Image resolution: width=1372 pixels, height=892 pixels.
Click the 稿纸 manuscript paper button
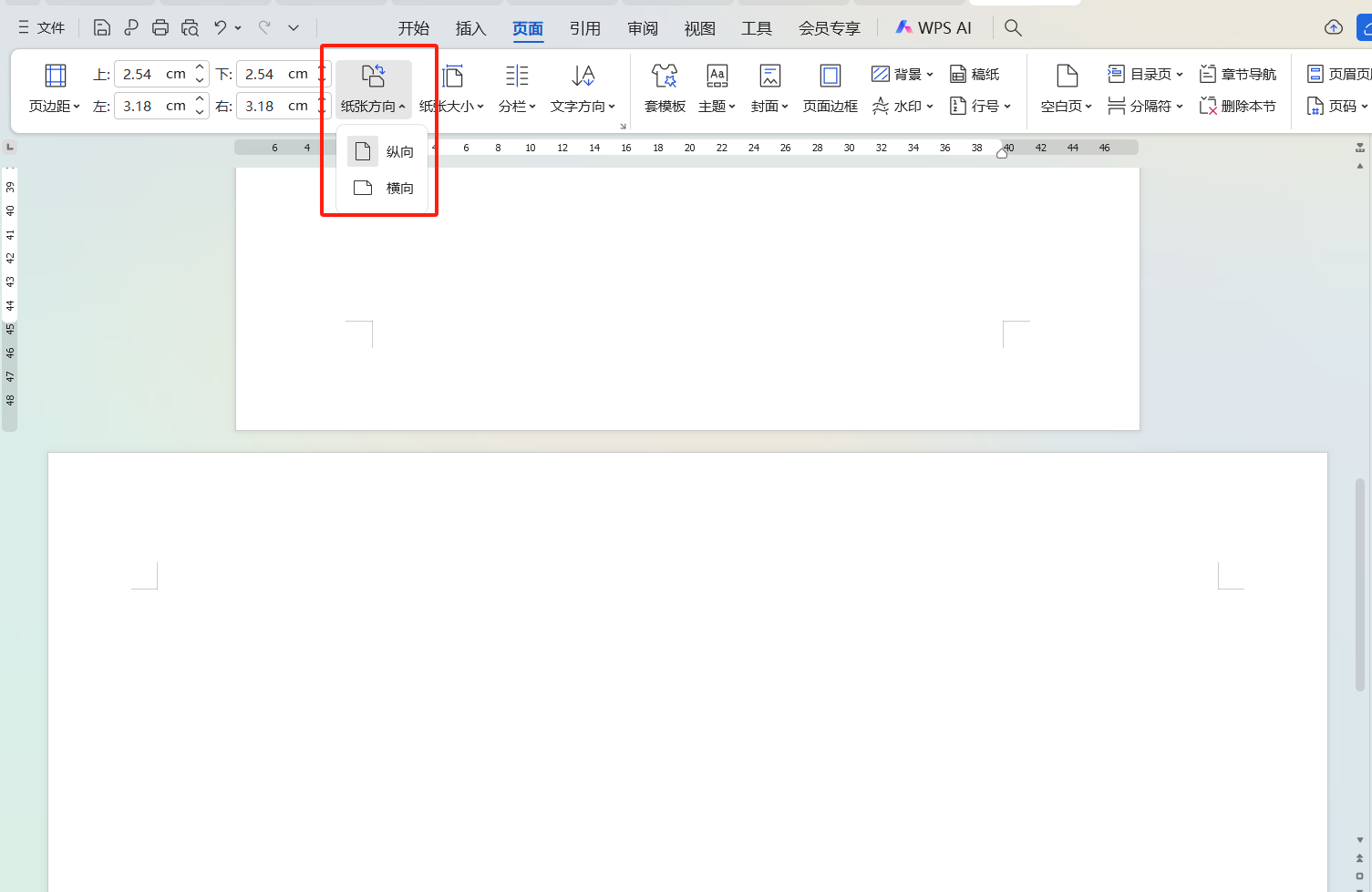(975, 74)
